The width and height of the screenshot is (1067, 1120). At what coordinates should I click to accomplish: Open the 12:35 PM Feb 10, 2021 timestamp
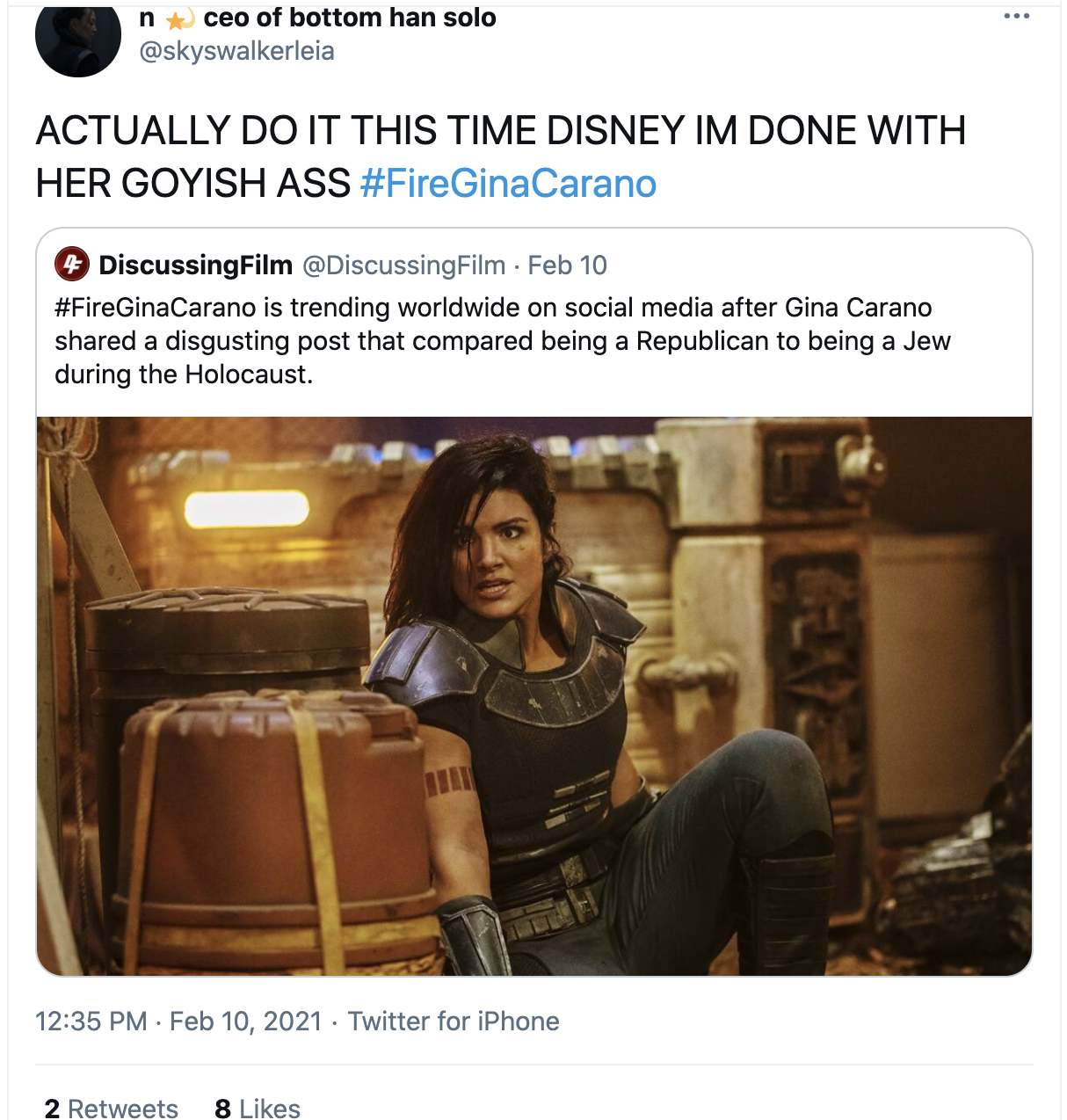point(178,1021)
